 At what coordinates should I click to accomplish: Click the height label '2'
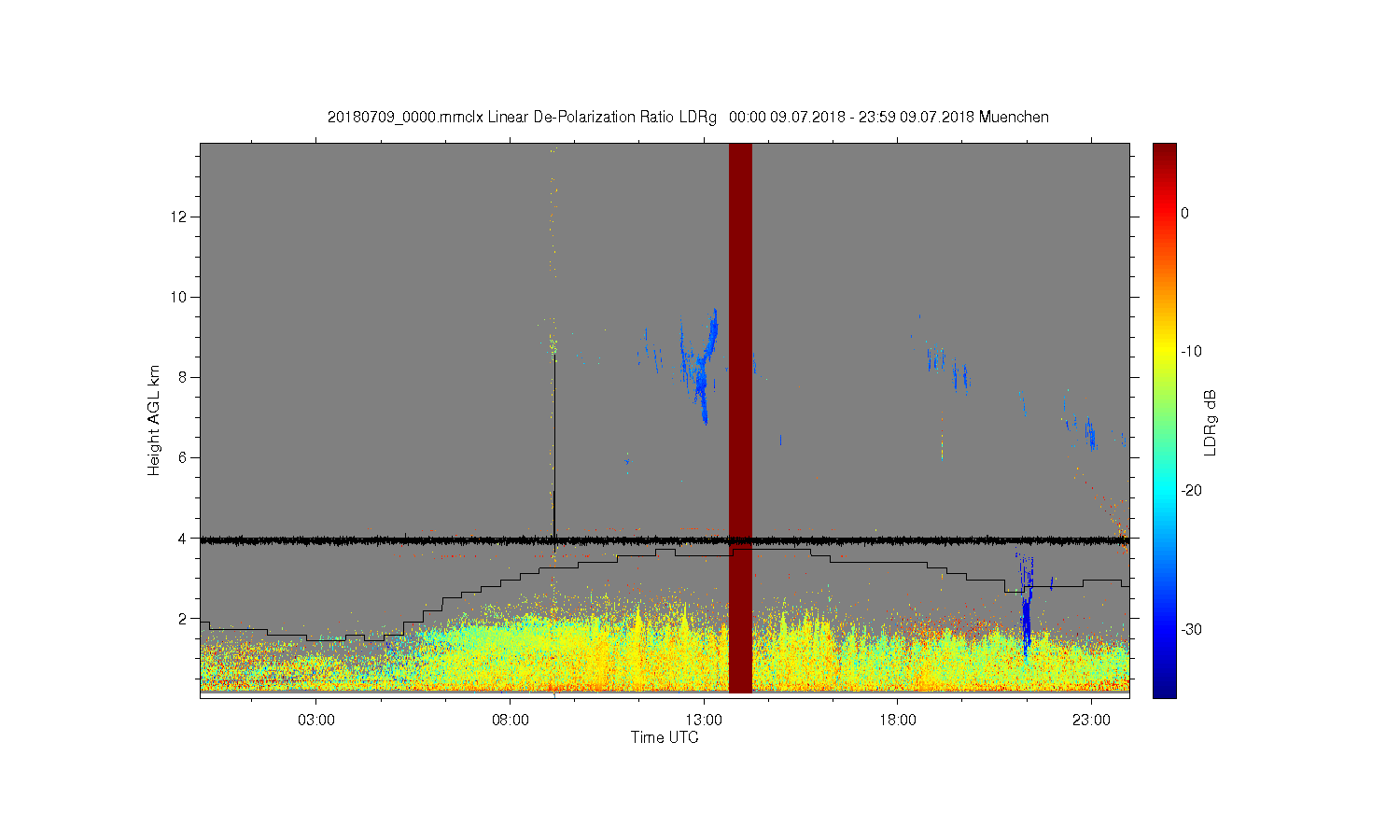[183, 618]
